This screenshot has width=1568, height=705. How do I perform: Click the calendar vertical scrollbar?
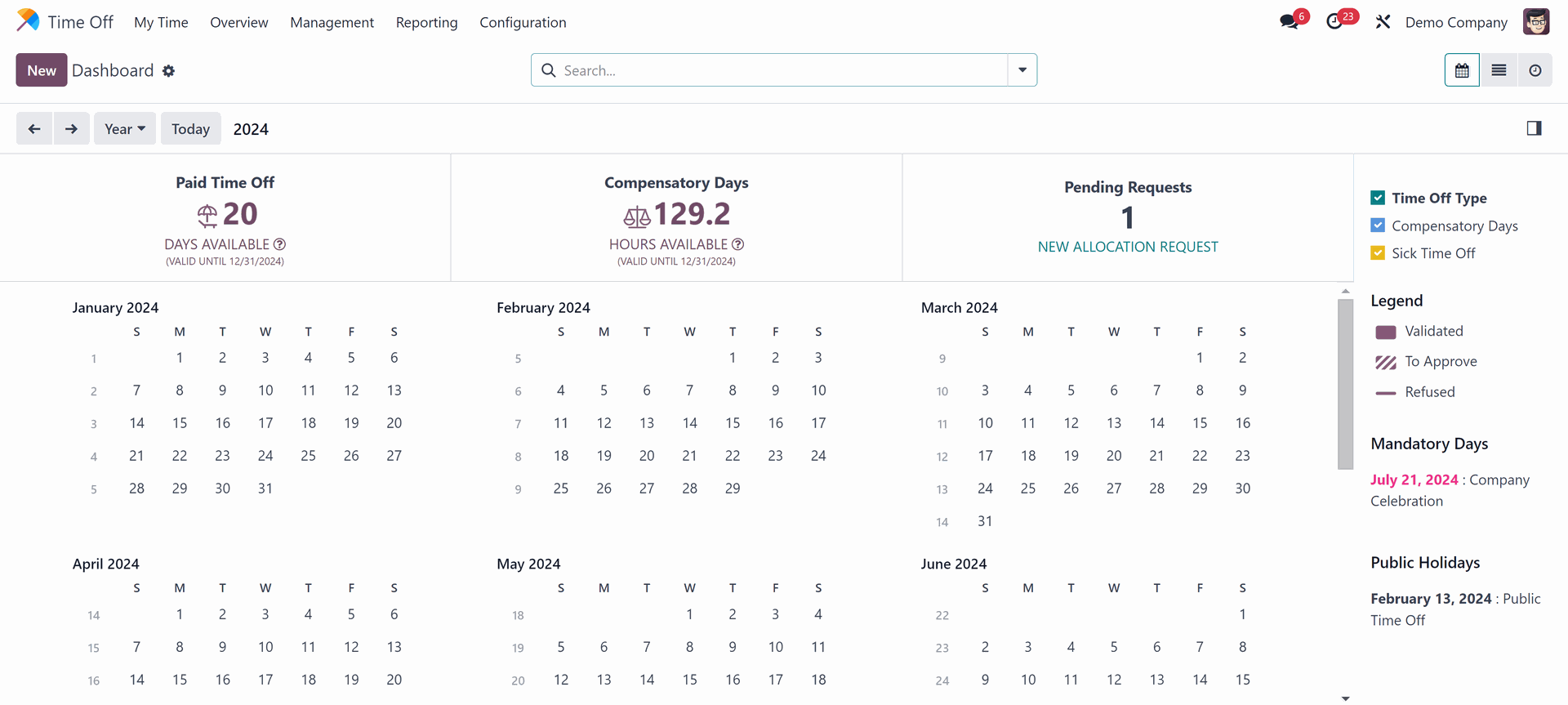pyautogui.click(x=1345, y=384)
